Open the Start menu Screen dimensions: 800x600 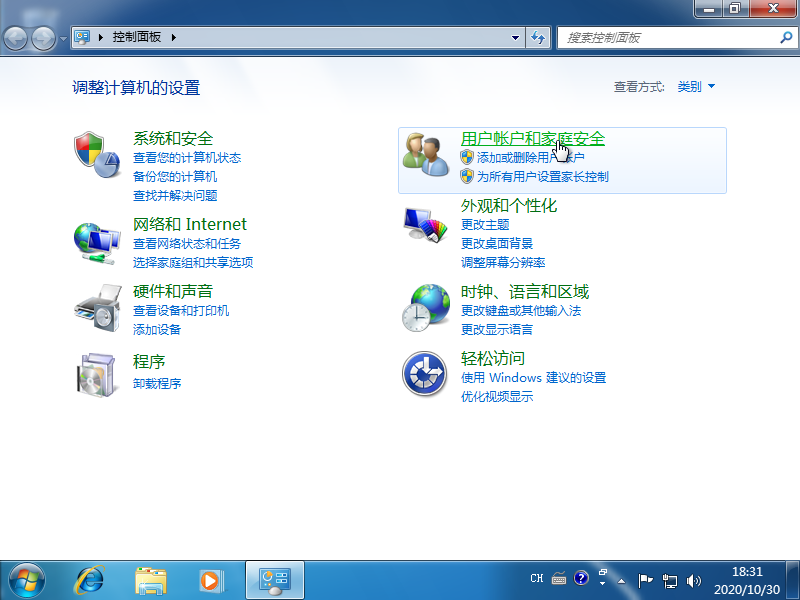coord(25,580)
